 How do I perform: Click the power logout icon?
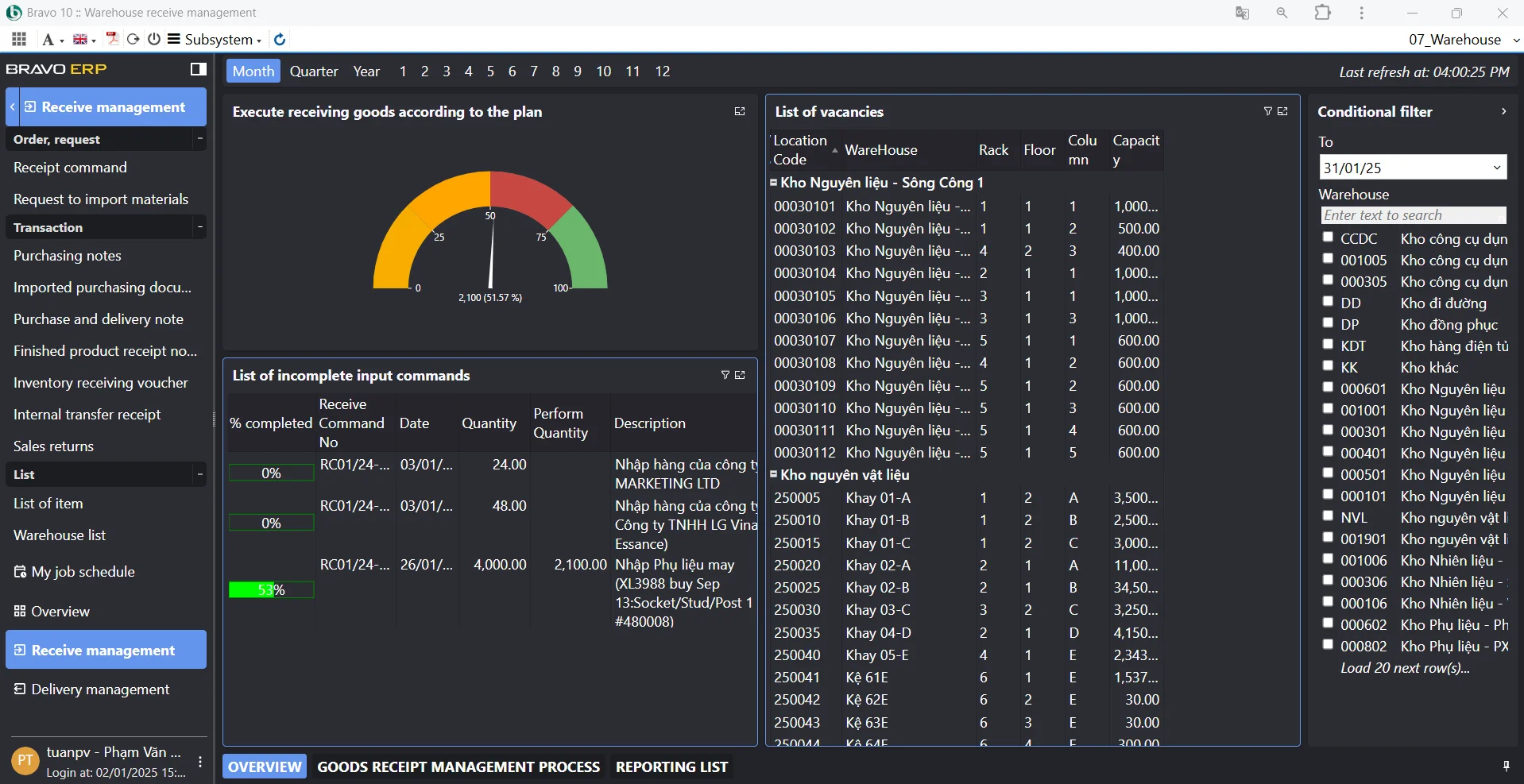pos(154,39)
